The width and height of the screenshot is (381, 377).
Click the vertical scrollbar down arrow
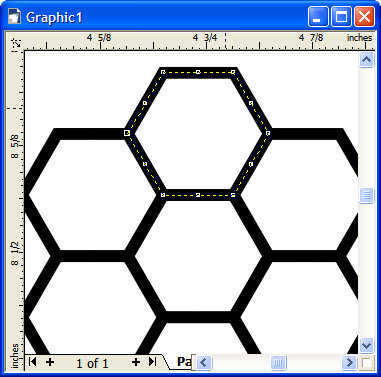(366, 345)
